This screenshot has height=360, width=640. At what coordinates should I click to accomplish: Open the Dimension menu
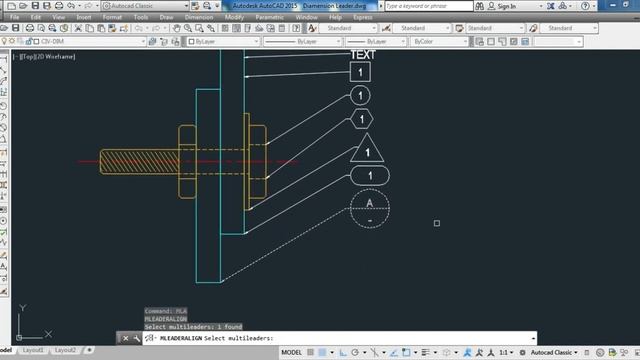click(199, 17)
